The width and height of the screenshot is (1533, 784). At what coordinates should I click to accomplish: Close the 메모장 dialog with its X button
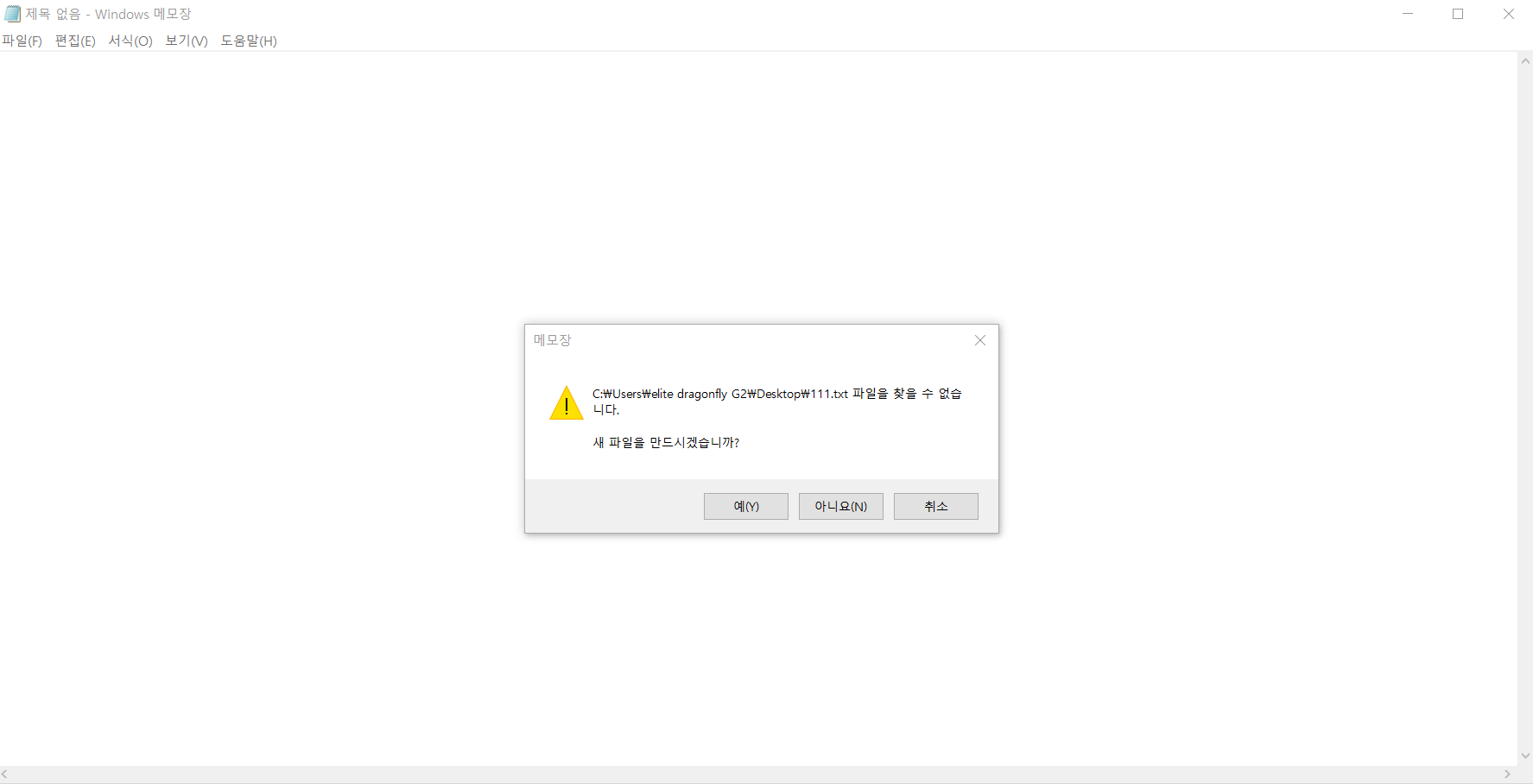tap(980, 340)
